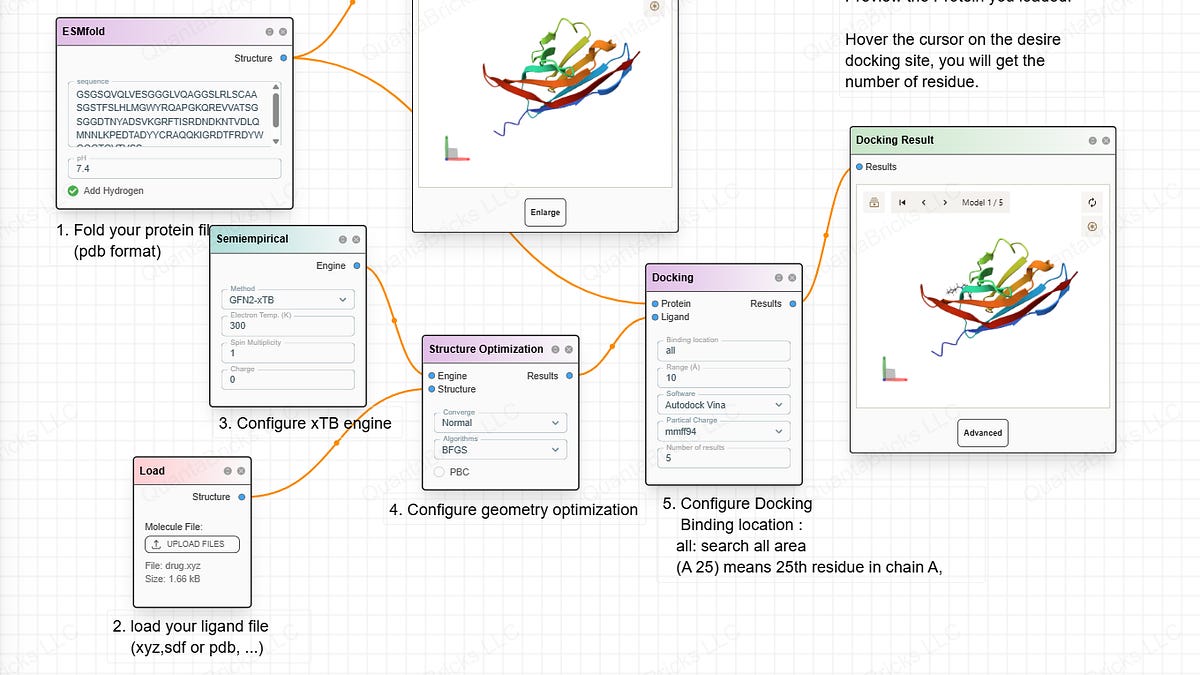Click the ESMfold node title bar

tap(175, 32)
